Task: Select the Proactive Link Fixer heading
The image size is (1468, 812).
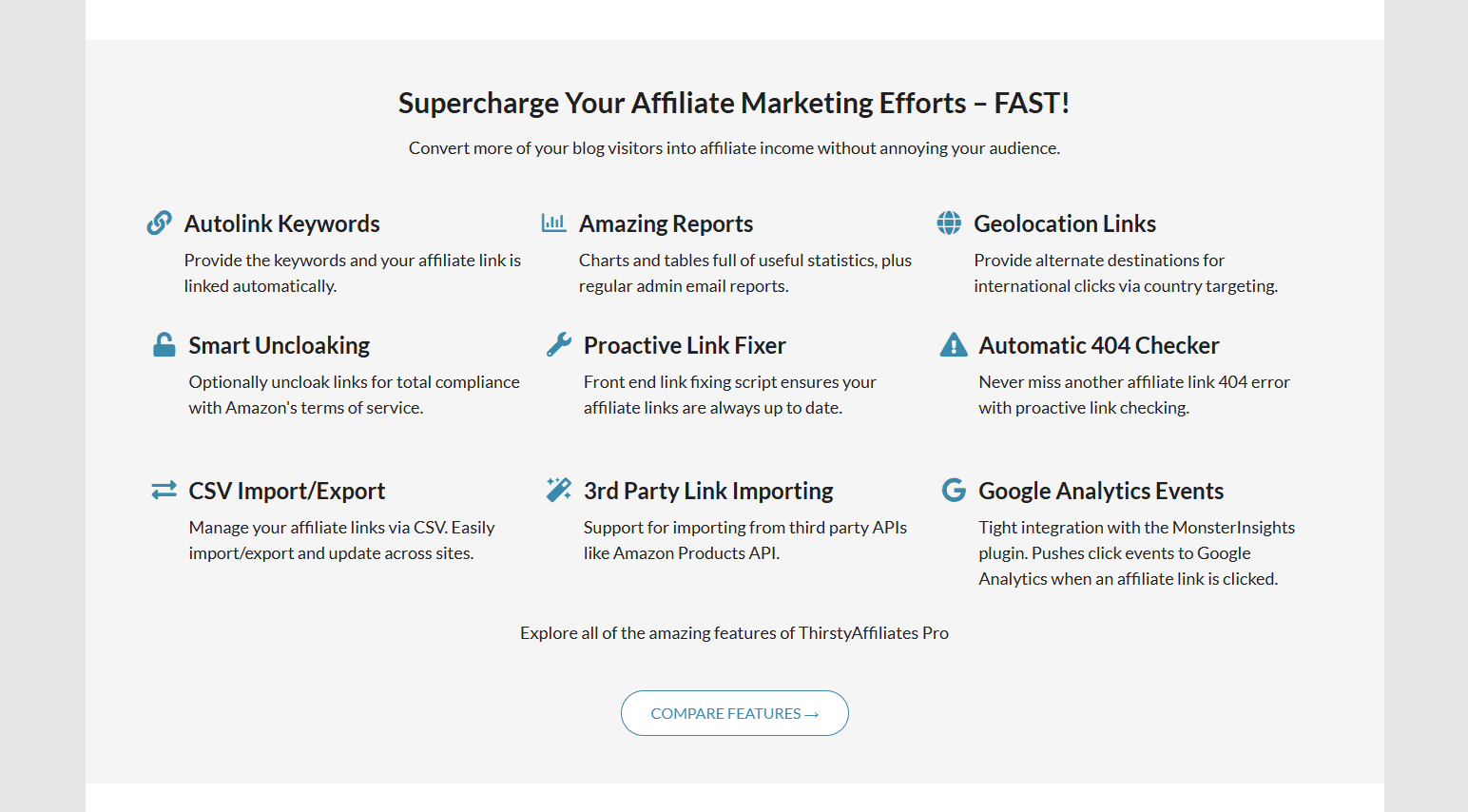Action: [x=685, y=346]
